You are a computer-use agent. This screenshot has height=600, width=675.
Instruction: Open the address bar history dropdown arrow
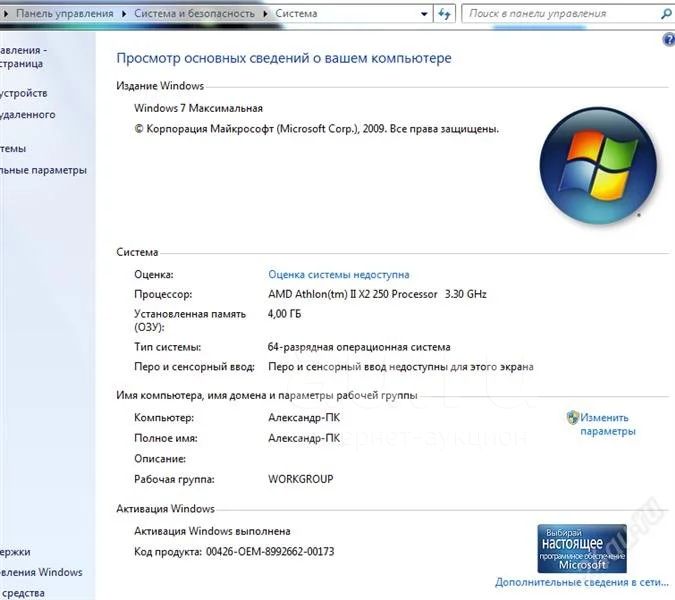(424, 14)
